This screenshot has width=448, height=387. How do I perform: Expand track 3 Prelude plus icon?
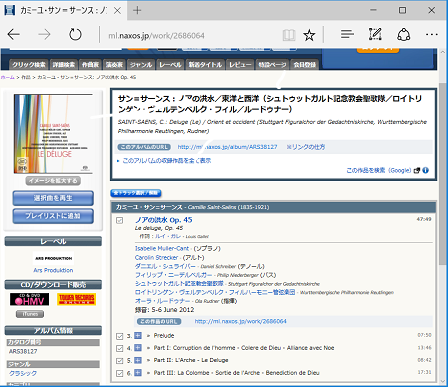pos(138,335)
